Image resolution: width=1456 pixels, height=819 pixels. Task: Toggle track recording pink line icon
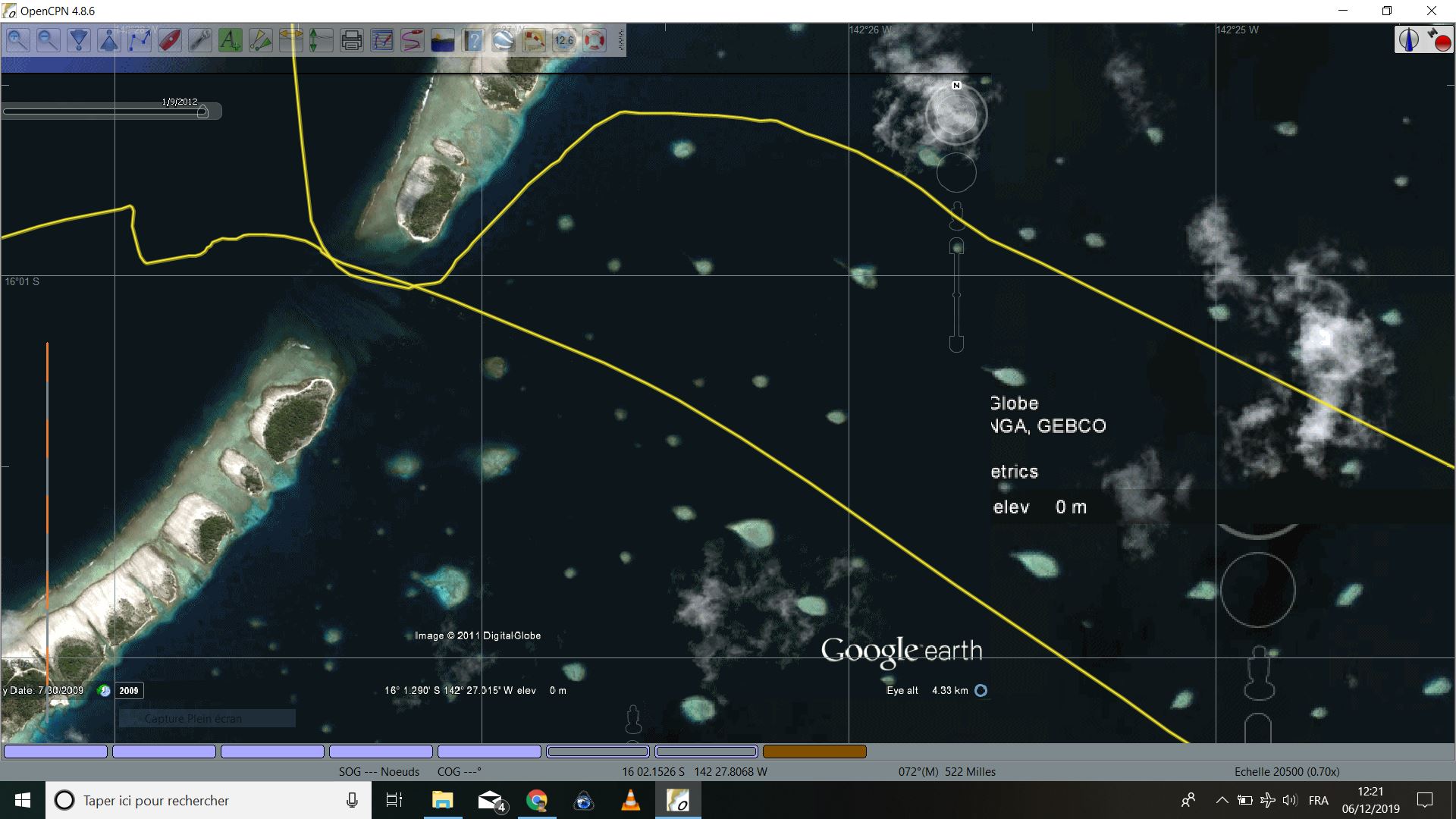pos(413,40)
